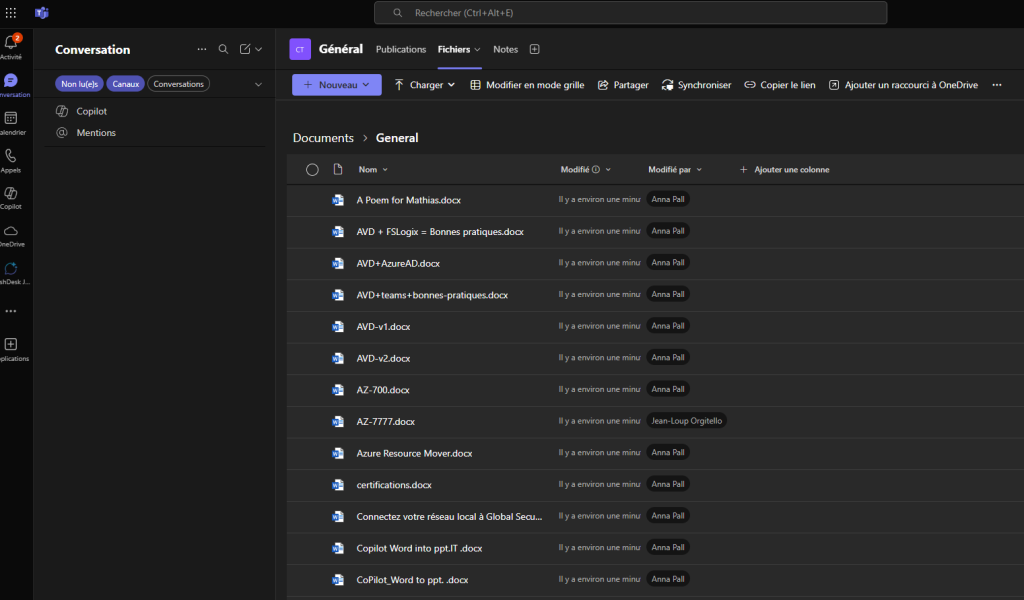Toggle the Conversations filter chip
This screenshot has height=600, width=1024.
coord(178,84)
